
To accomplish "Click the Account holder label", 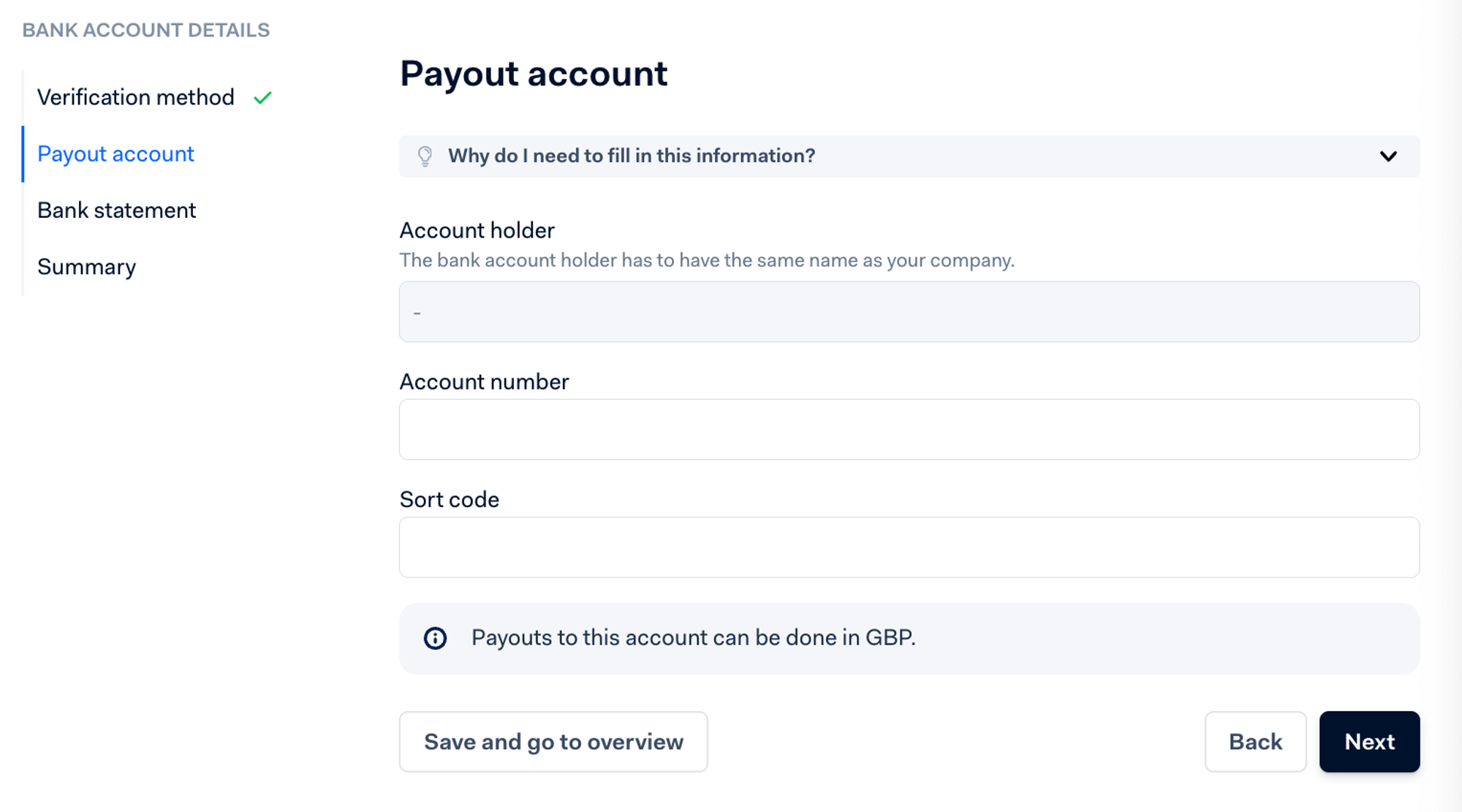I will click(x=477, y=230).
